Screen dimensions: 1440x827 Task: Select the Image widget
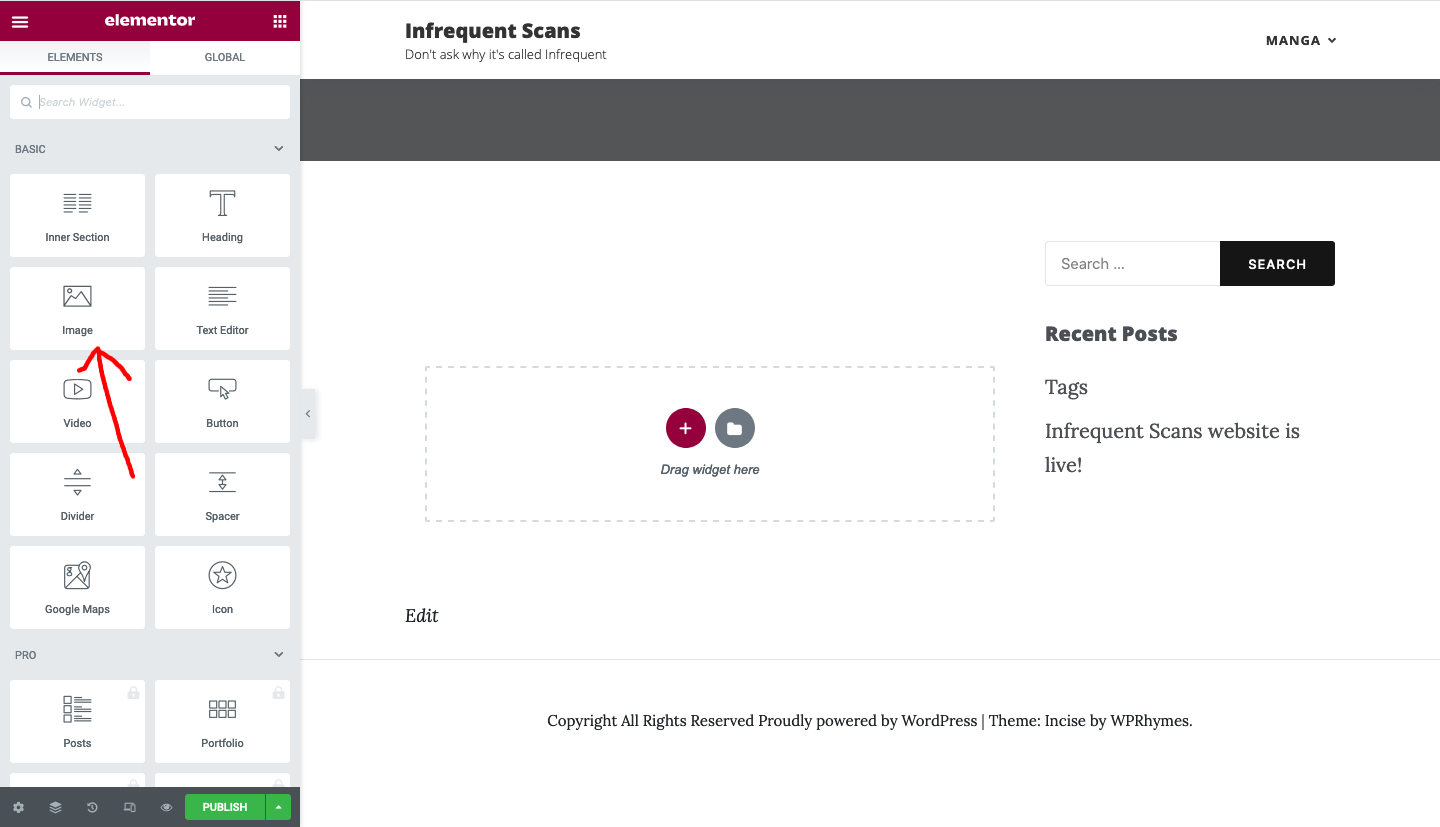click(x=77, y=308)
